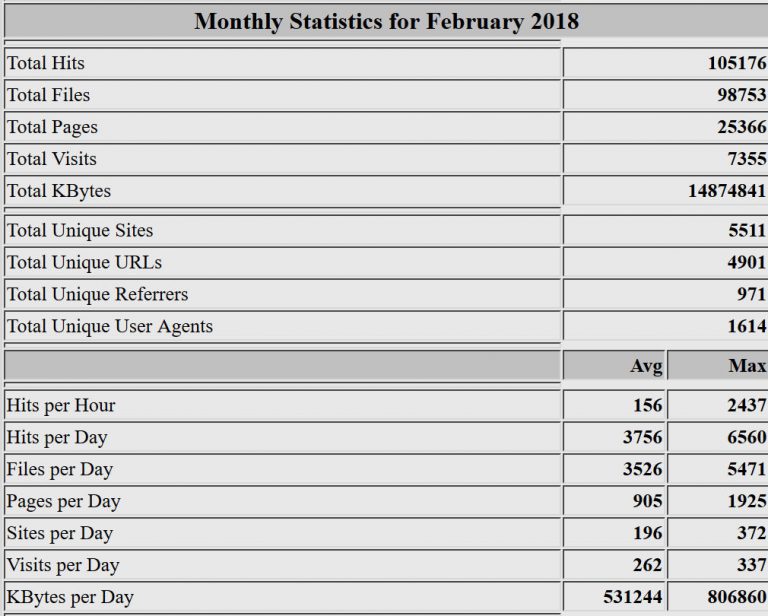The image size is (768, 616).
Task: Click the Total KBytes value 14874841
Action: pos(726,191)
